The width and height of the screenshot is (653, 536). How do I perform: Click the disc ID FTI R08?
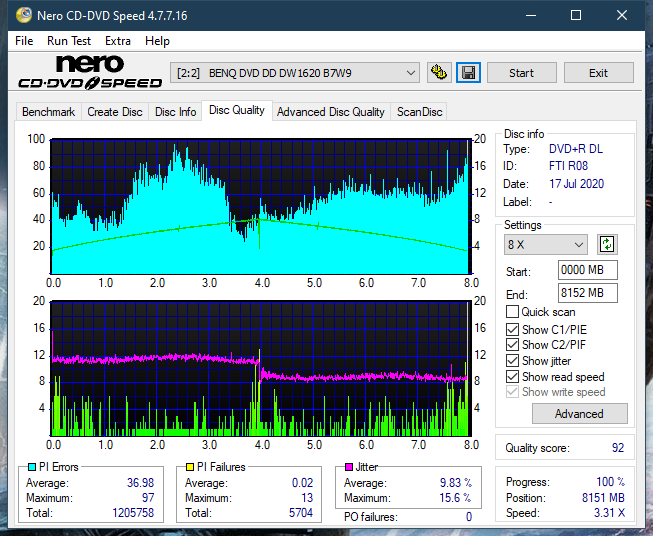(x=568, y=166)
